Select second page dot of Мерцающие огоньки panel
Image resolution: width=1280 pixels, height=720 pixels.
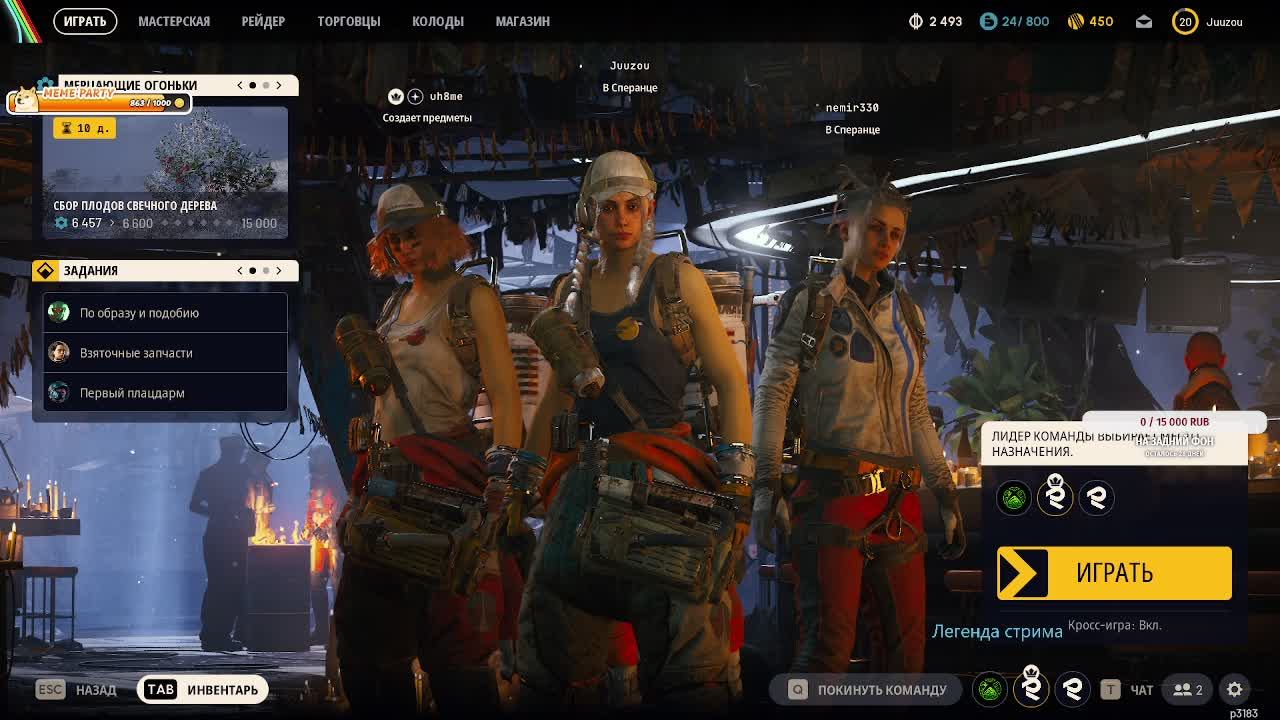coord(266,85)
